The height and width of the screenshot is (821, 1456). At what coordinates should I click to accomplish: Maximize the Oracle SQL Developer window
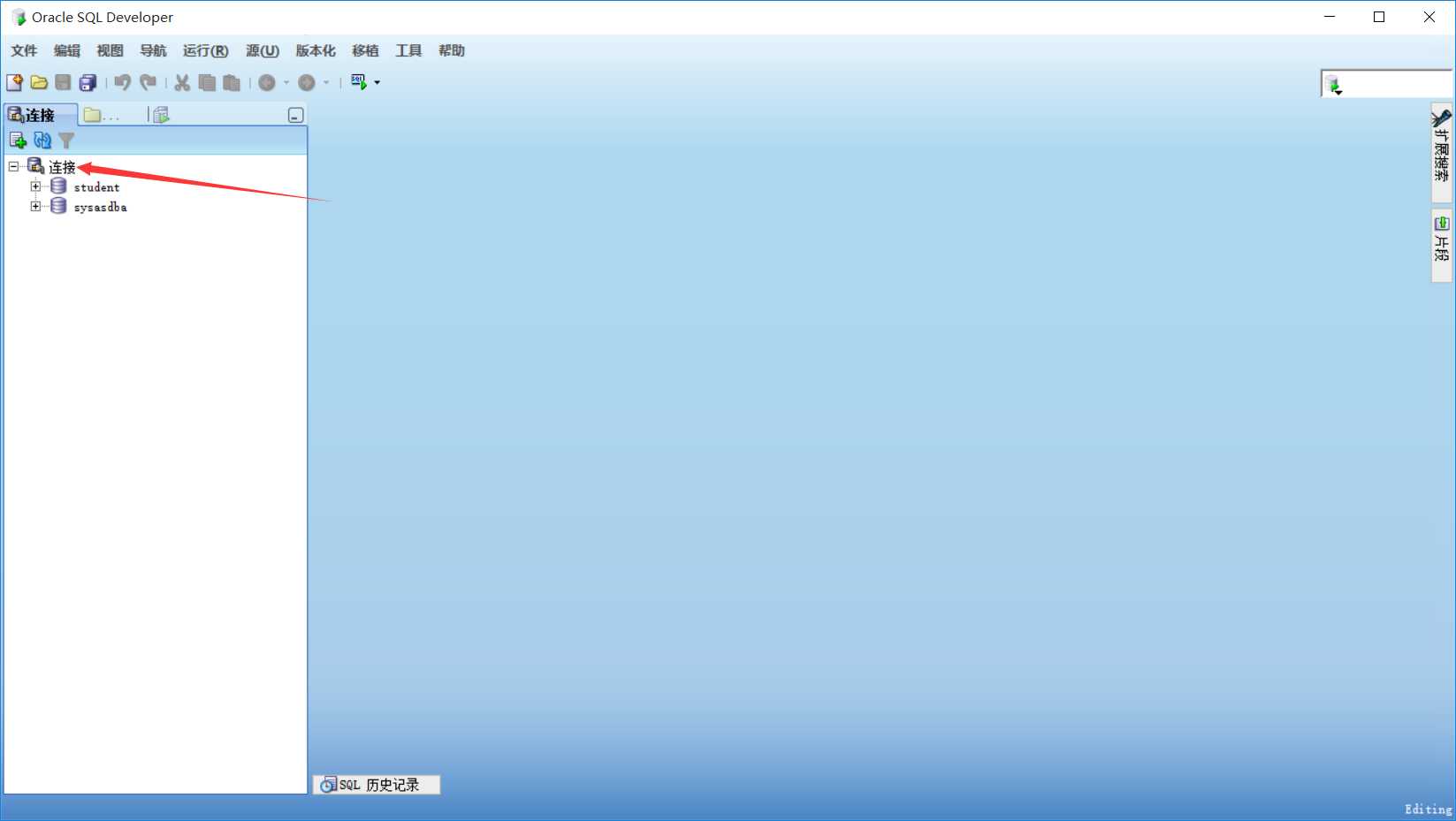click(1379, 17)
